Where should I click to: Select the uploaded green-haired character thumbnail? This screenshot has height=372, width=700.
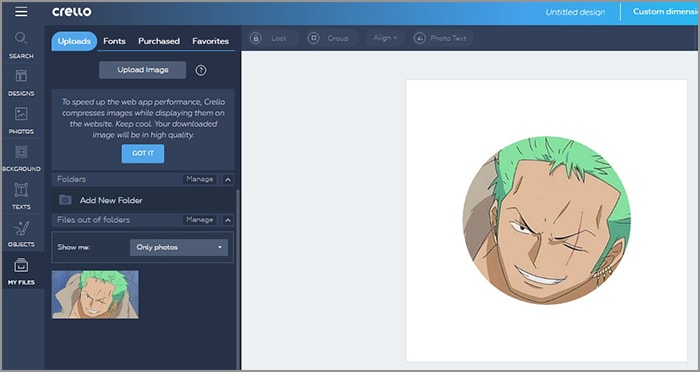[x=95, y=294]
